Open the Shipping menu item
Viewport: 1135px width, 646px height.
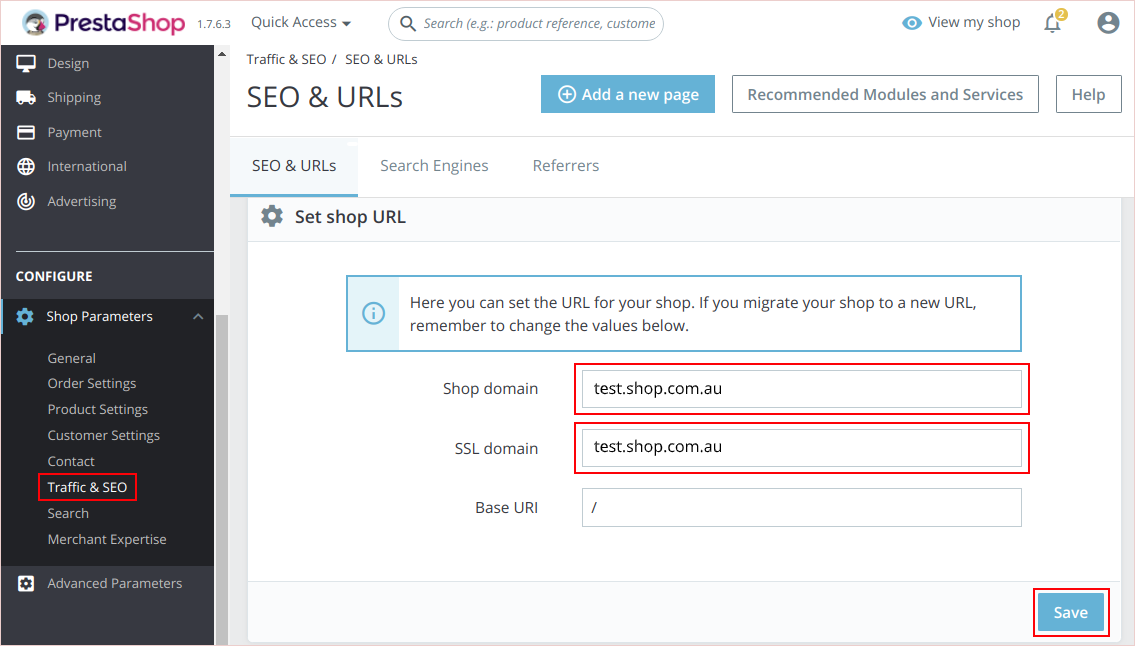74,98
